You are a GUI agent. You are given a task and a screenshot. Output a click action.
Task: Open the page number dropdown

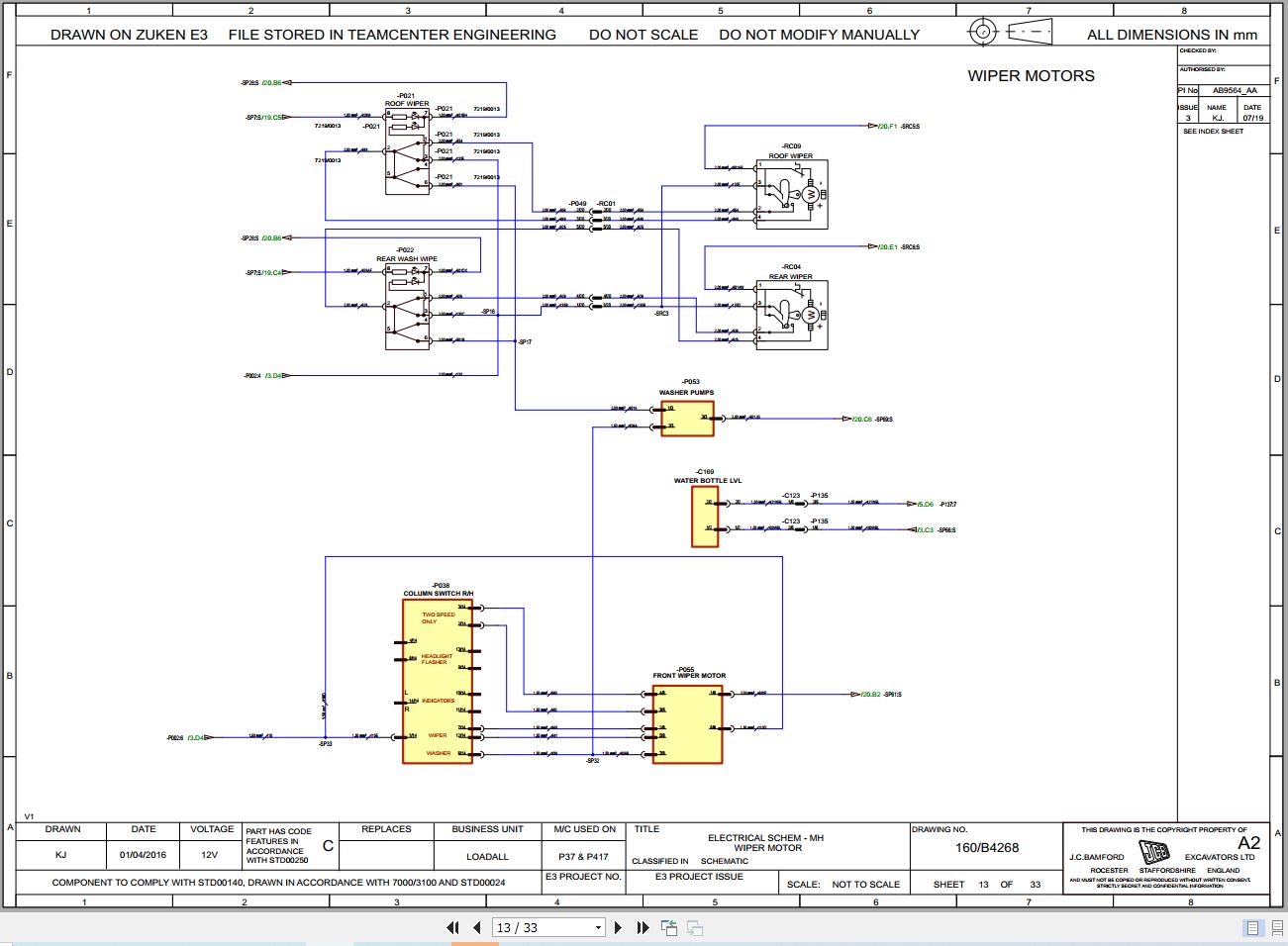click(598, 928)
